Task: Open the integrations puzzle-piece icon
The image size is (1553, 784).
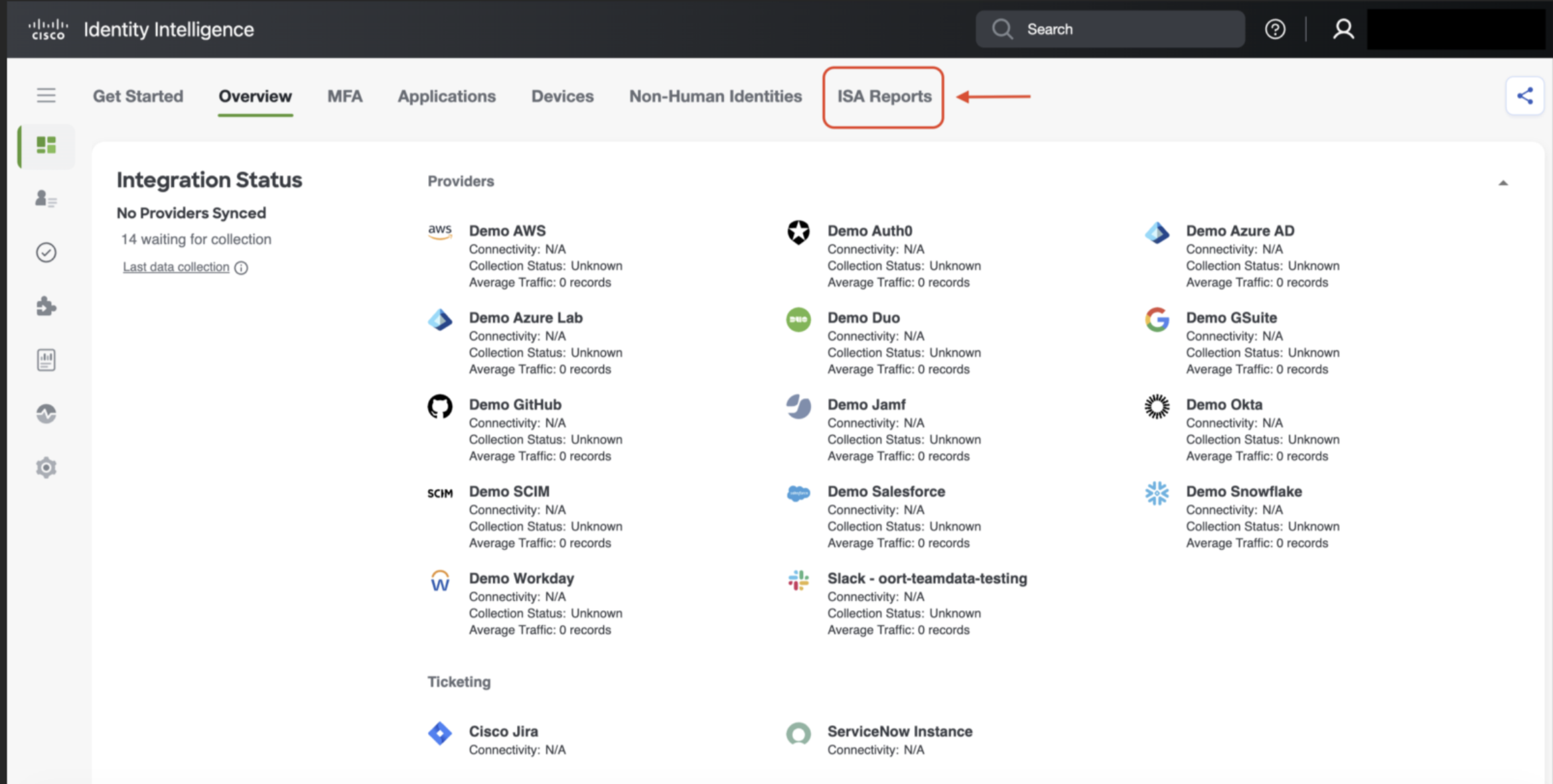Action: (46, 306)
